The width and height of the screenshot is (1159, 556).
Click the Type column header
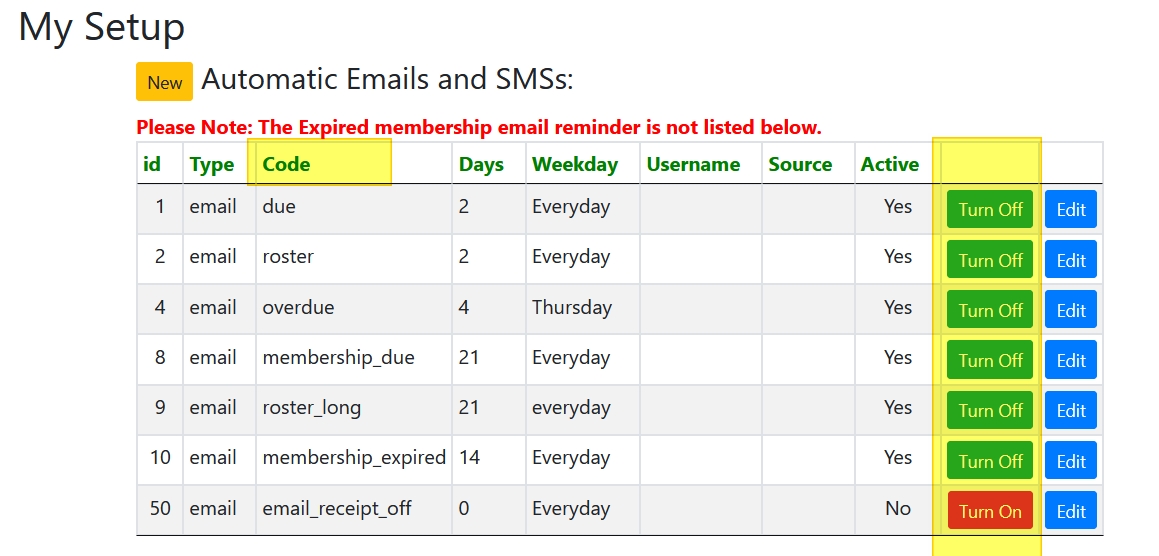211,164
